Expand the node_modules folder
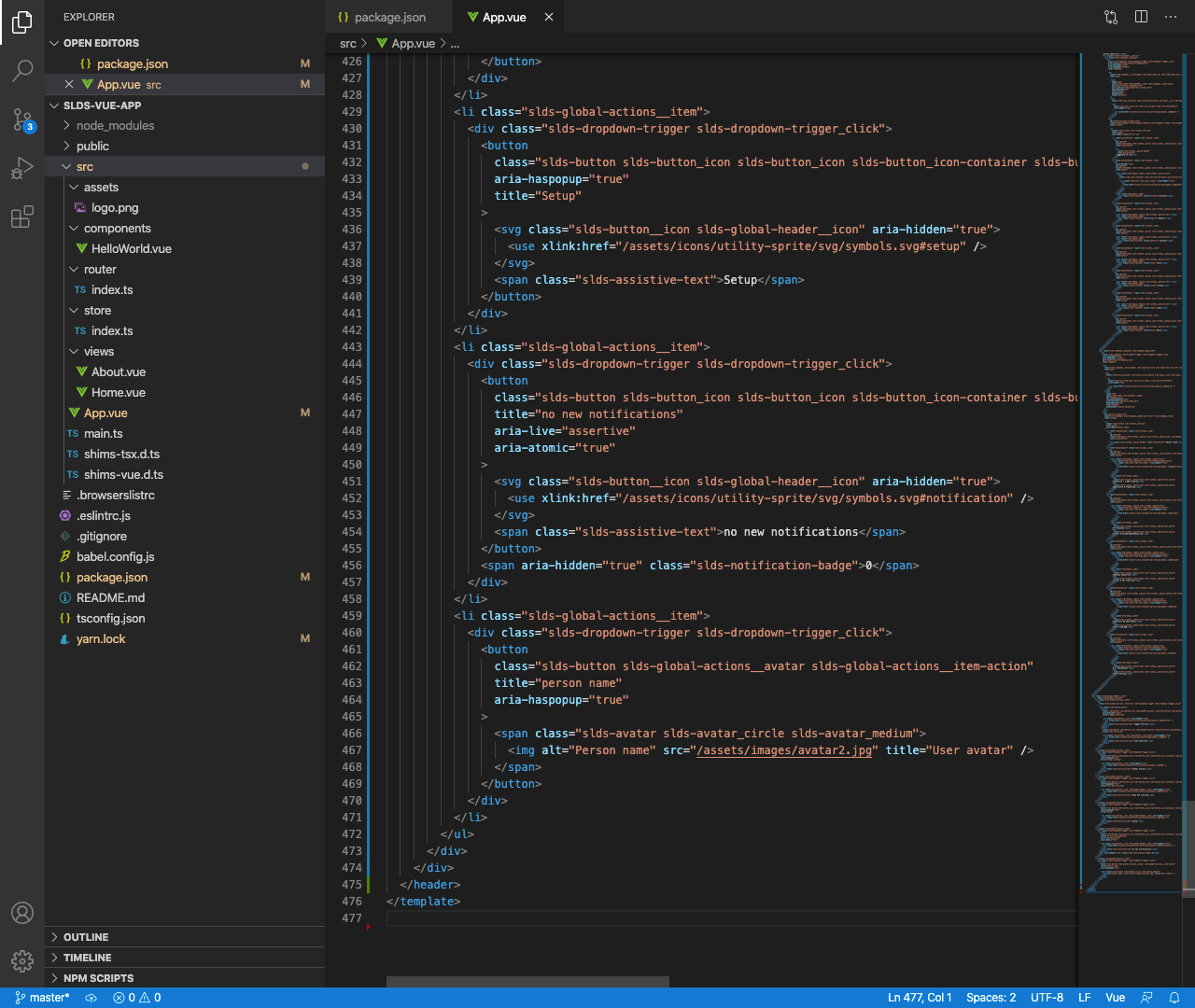 [115, 125]
